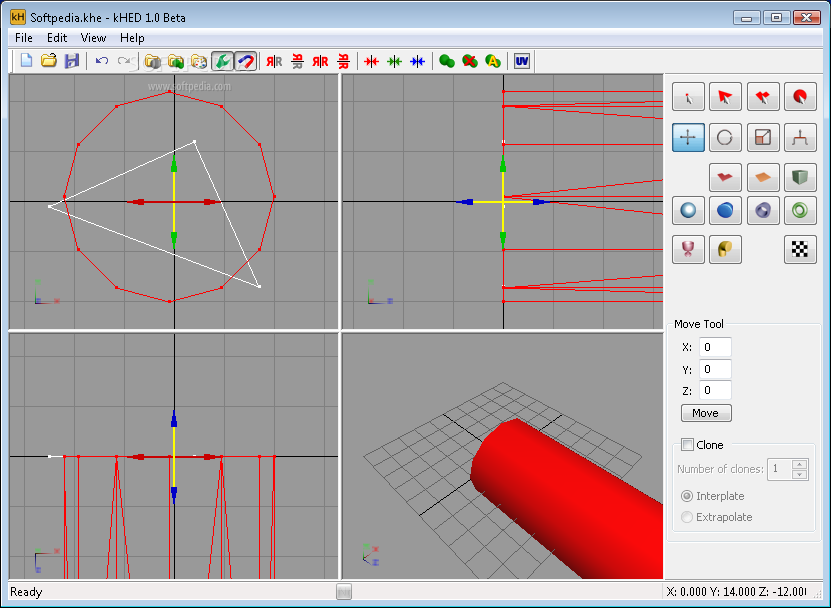
Task: Click the Z value field in Move Tool
Action: pos(715,390)
